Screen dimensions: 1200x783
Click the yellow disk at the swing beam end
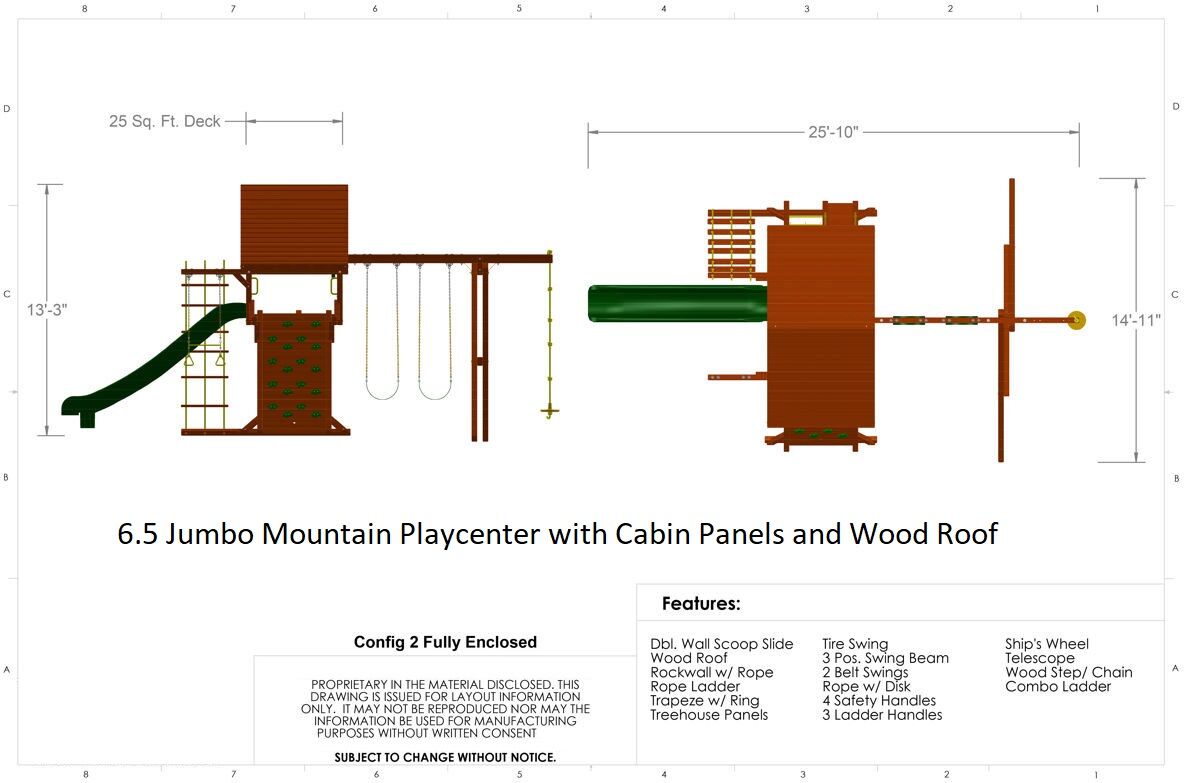pyautogui.click(x=1076, y=320)
